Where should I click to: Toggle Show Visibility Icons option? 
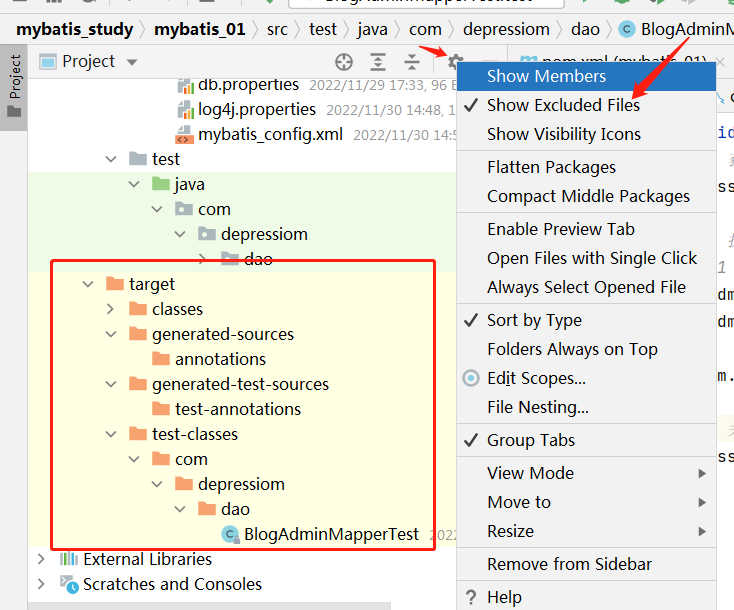587,134
